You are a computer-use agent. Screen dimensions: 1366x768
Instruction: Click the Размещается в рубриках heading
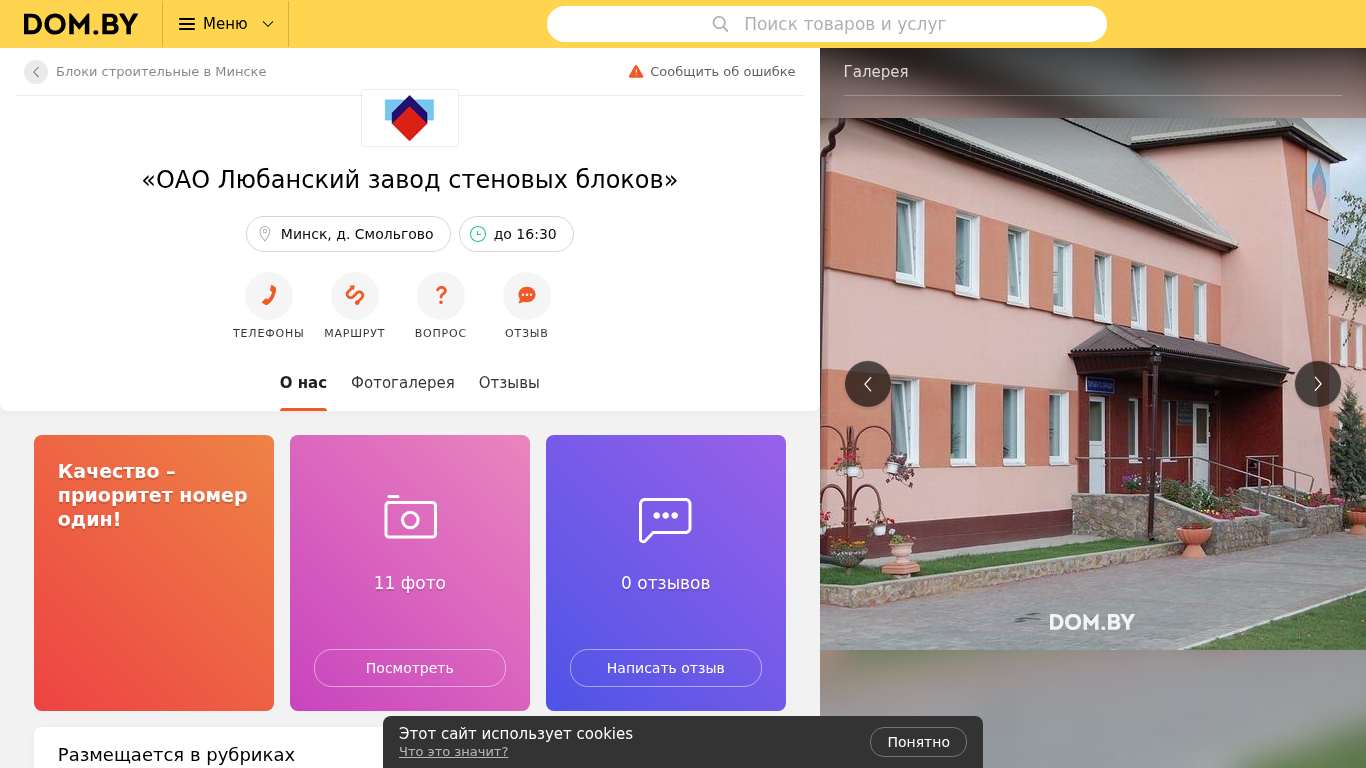176,755
